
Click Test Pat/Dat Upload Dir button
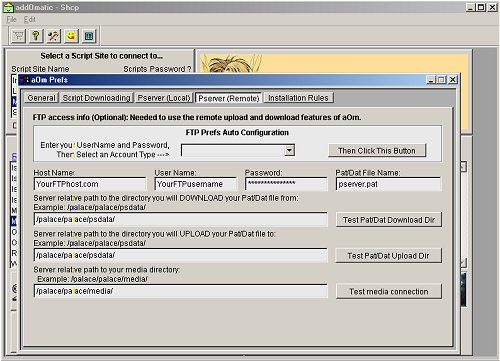click(389, 256)
